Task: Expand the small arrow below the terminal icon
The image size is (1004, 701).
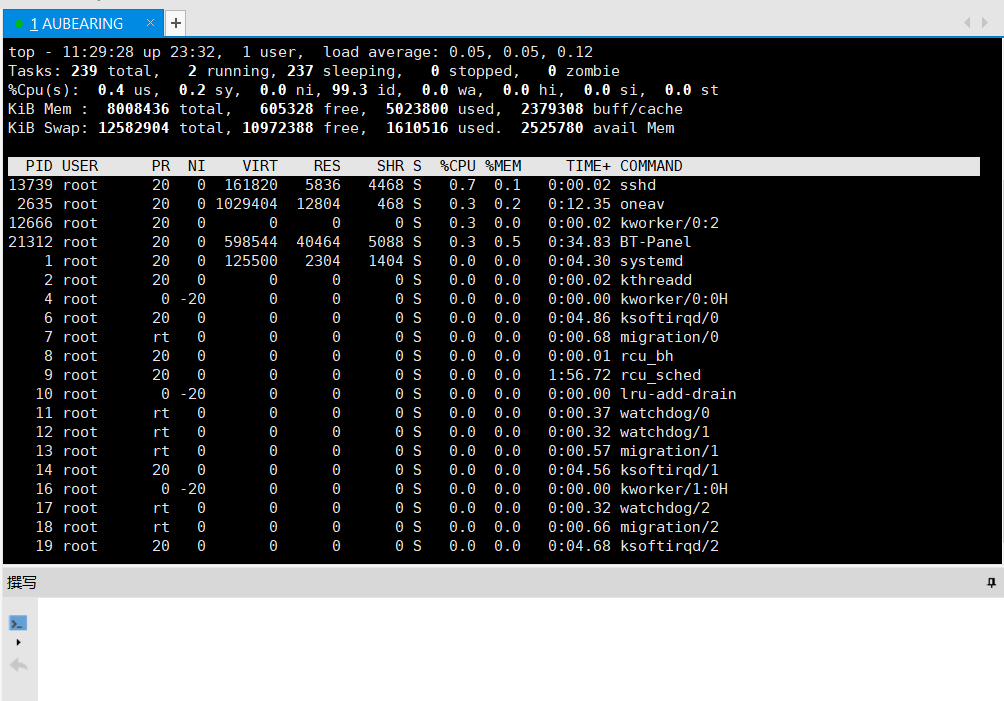Action: click(18, 642)
